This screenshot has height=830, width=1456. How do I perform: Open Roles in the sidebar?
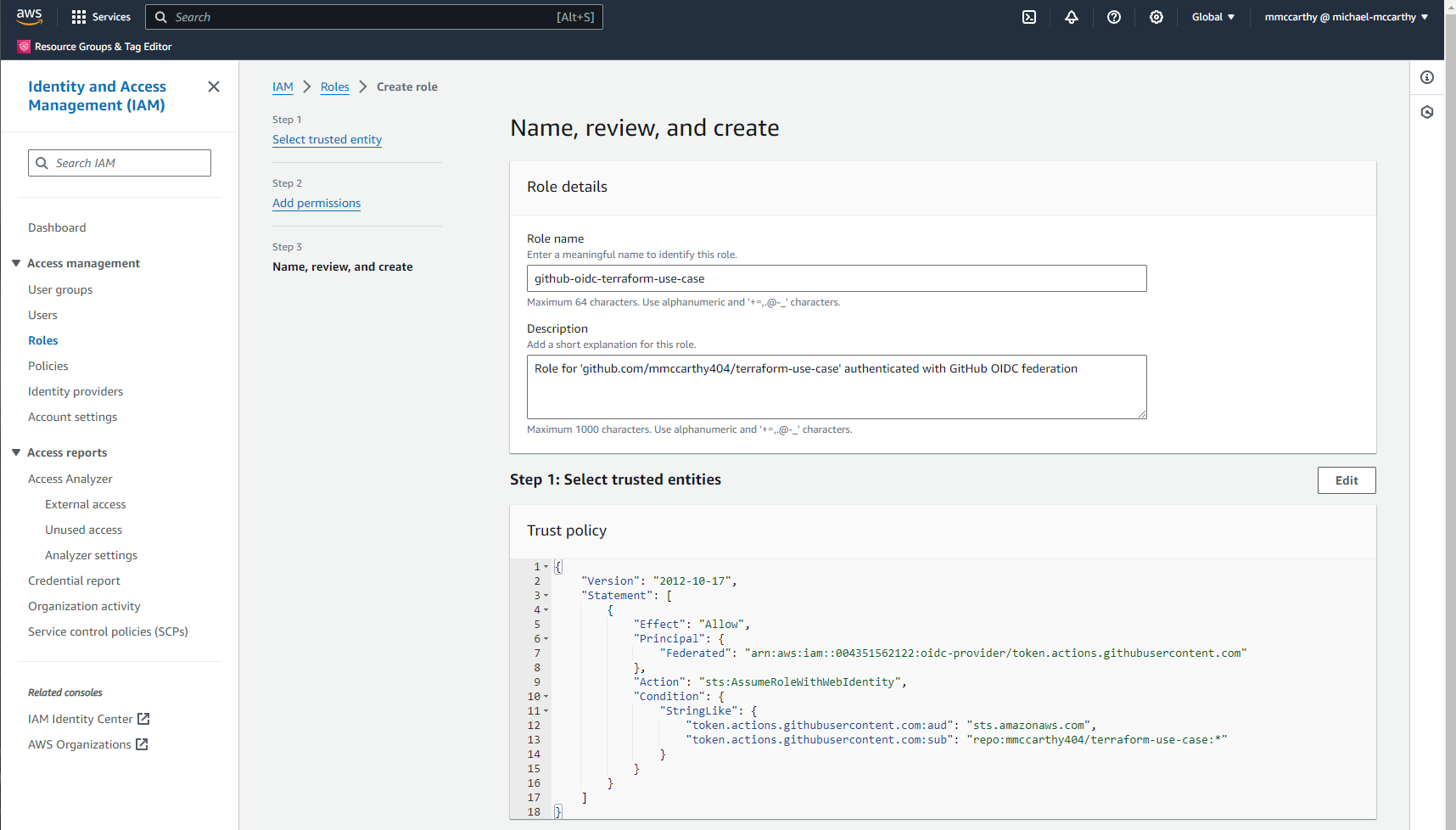pyautogui.click(x=43, y=340)
